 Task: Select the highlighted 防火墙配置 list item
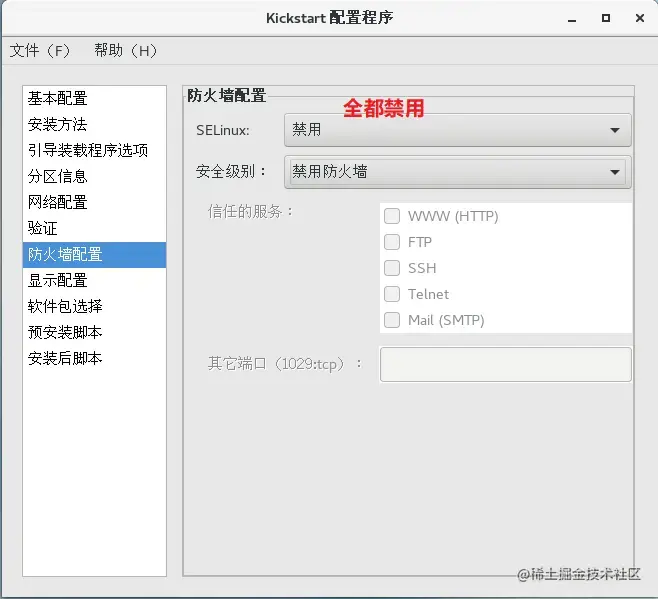point(94,255)
